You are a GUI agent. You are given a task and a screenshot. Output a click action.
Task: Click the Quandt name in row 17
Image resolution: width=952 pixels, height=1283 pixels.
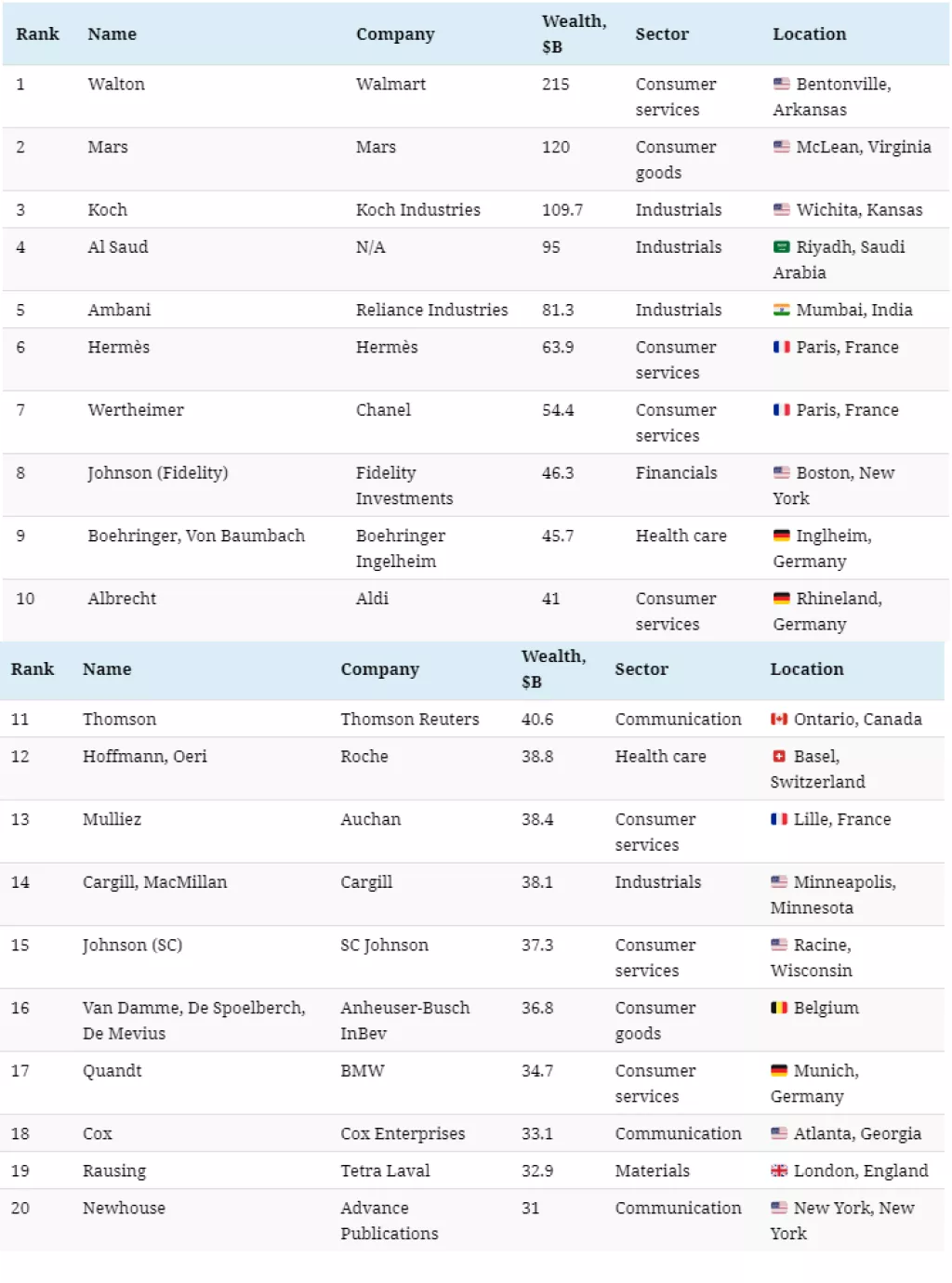pyautogui.click(x=112, y=1071)
